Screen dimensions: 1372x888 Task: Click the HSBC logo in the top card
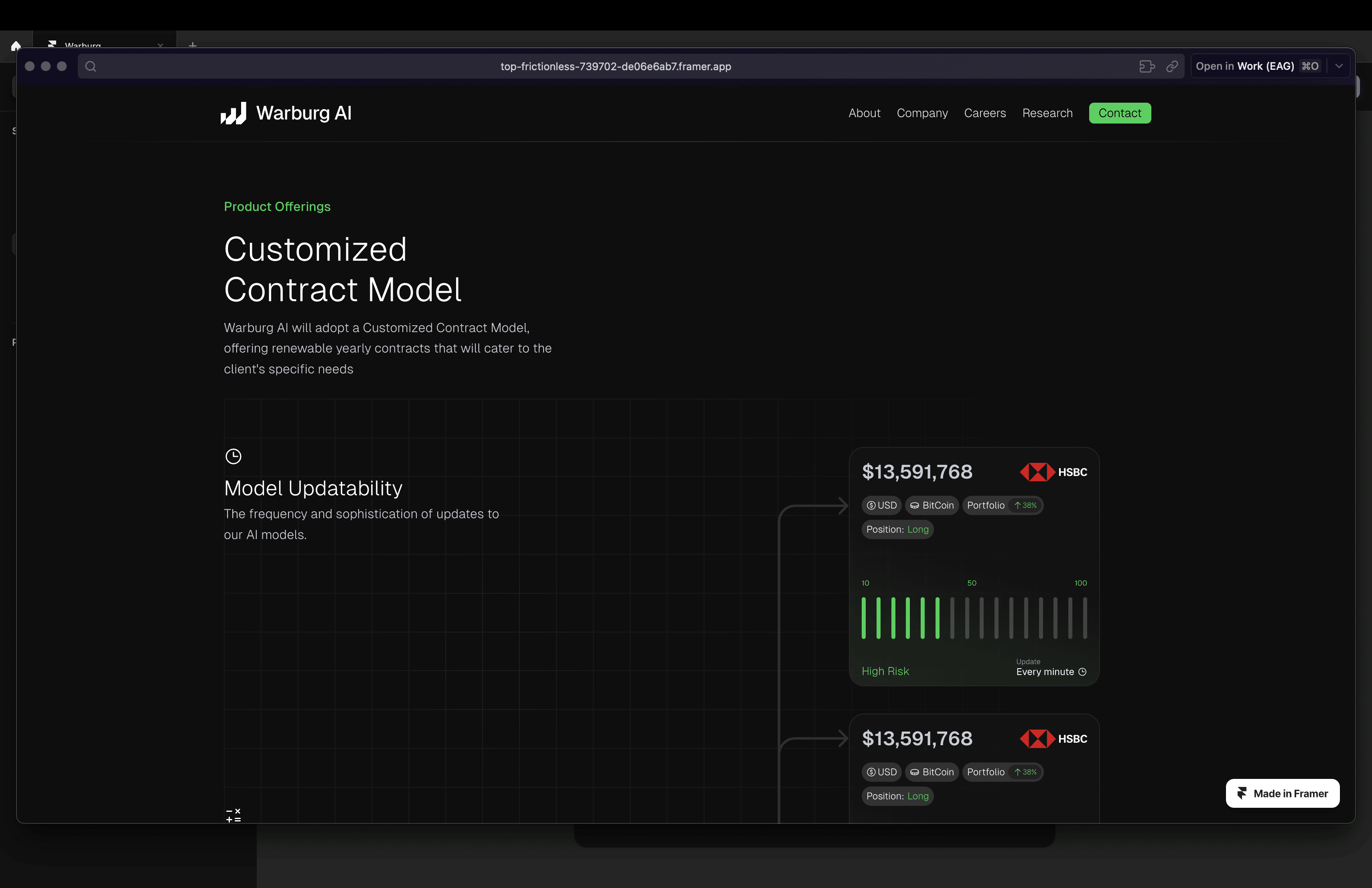pyautogui.click(x=1053, y=472)
